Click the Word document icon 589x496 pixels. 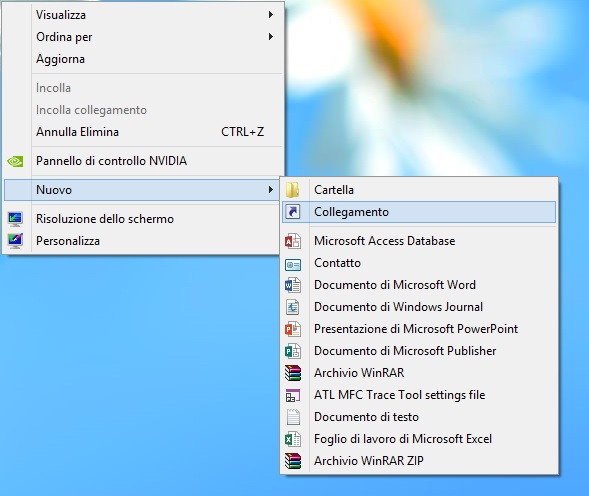293,285
